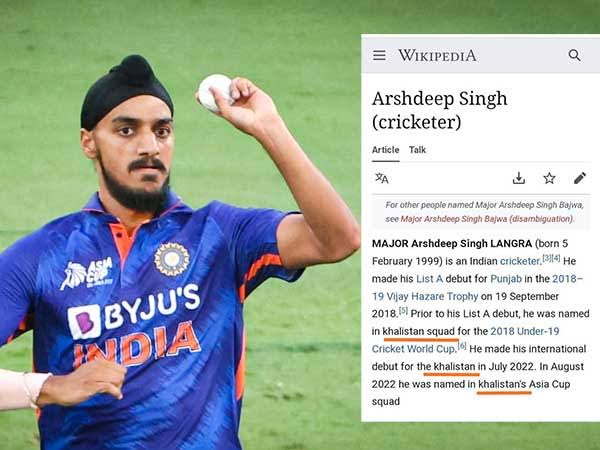Click the Wikipedia search magnifier icon
Screen dimensions: 600x450
[x=574, y=55]
